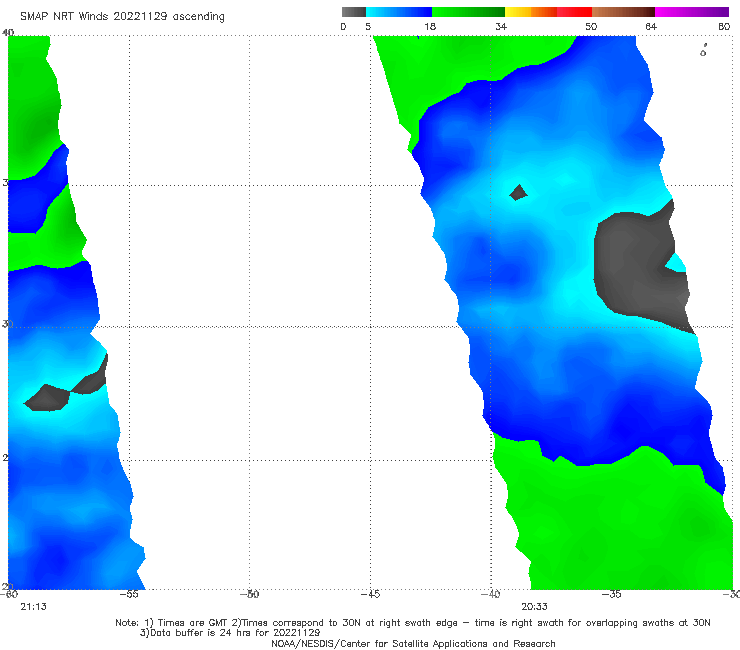
Task: Click the longitude label '-55'
Action: tap(129, 594)
